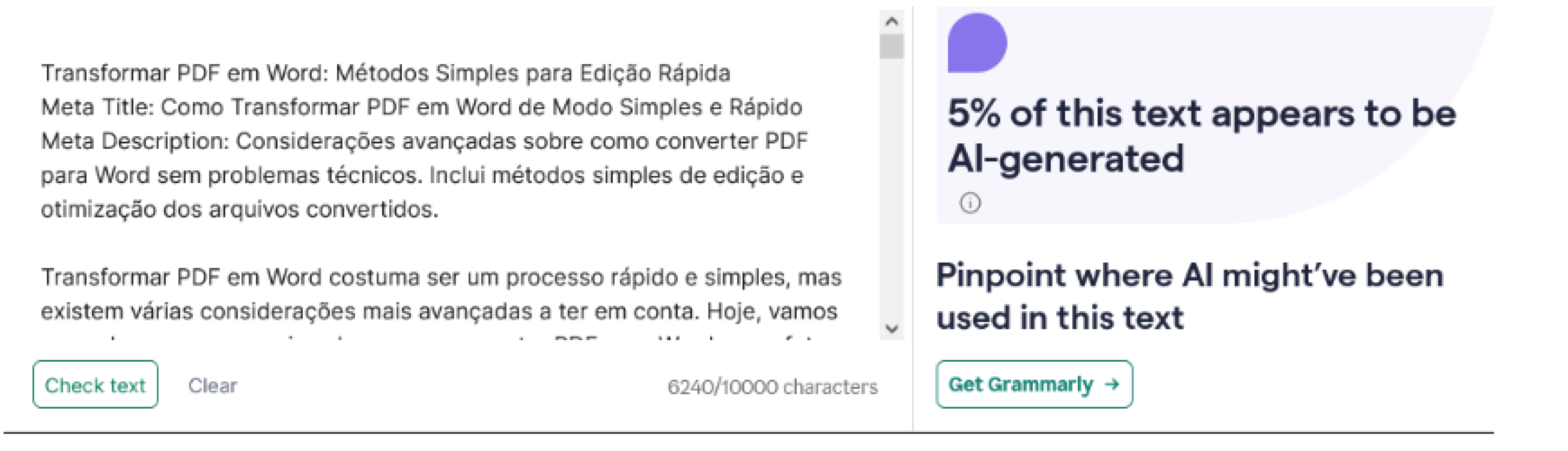
Task: Place cursor in the Meta Description line
Action: pyautogui.click(x=424, y=142)
